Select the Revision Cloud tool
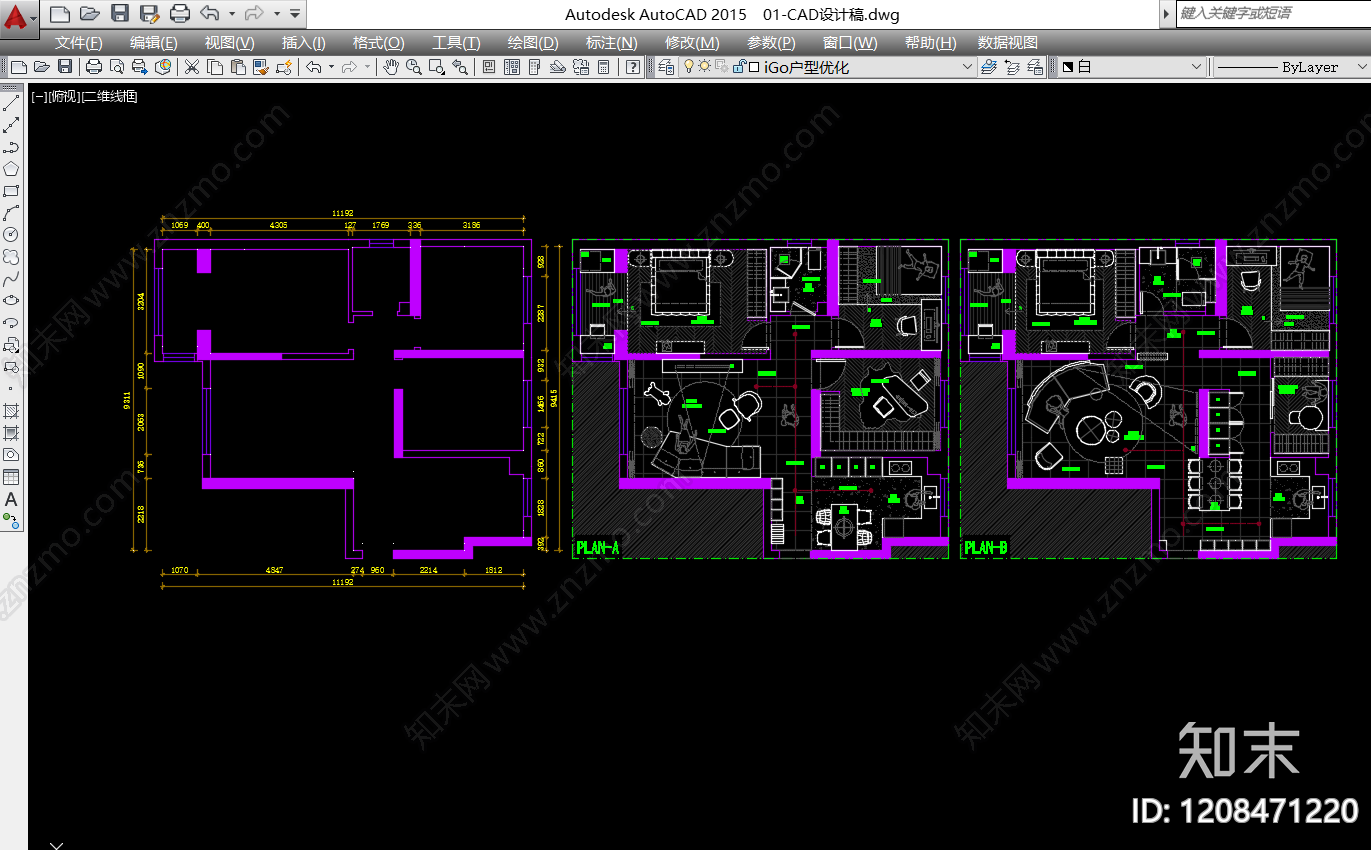1371x850 pixels. [12, 257]
